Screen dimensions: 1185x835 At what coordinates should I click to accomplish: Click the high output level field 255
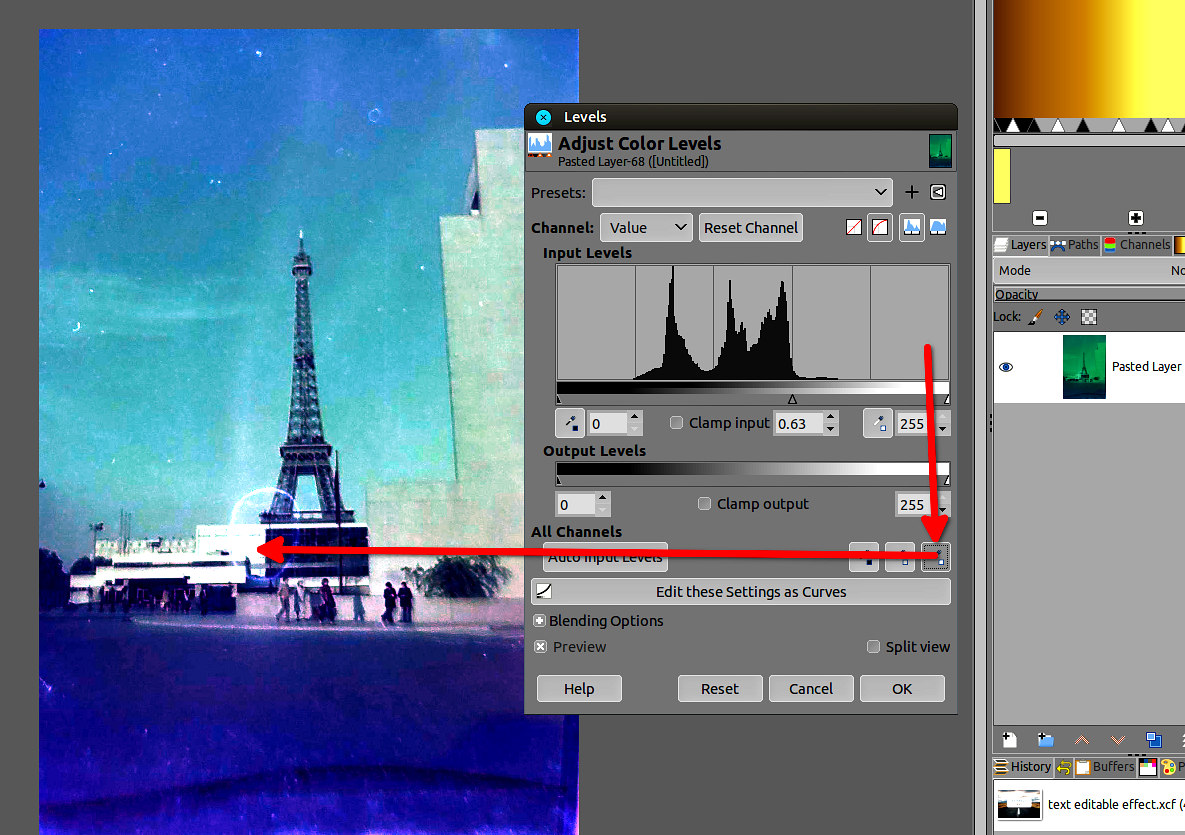914,504
